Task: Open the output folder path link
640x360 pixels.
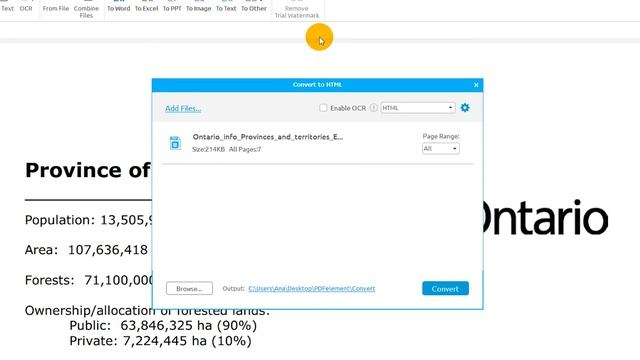Action: (x=311, y=289)
